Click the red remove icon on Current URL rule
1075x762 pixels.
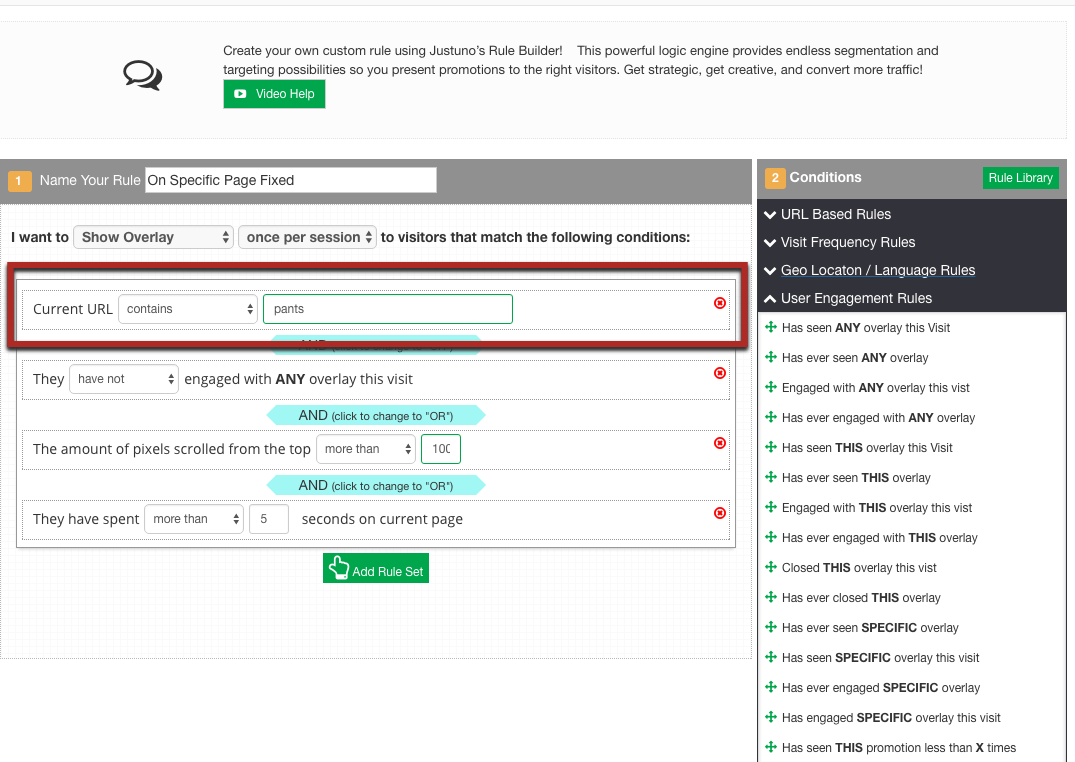point(720,303)
